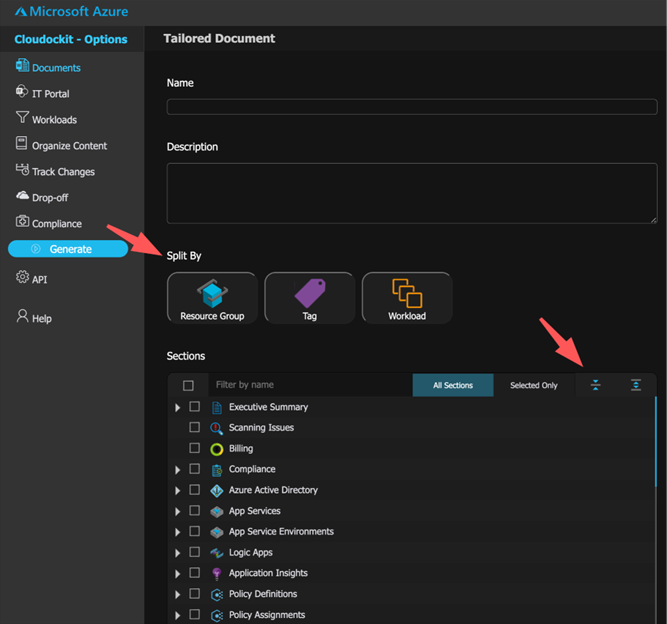Check the Compliance section checkbox
The width and height of the screenshot is (667, 624).
pyautogui.click(x=194, y=468)
